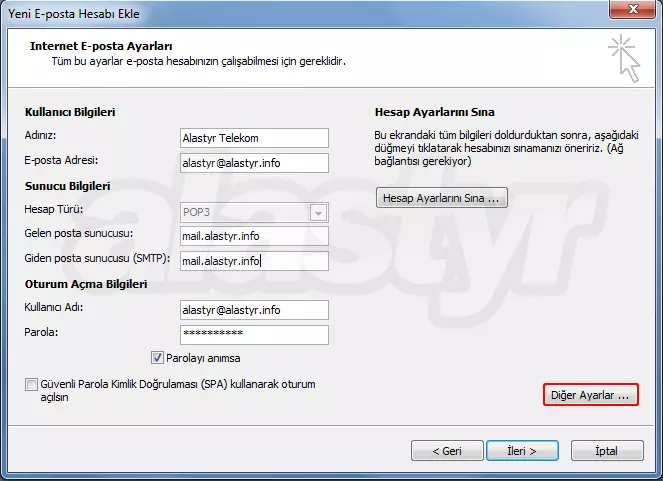Enable the Güvenli Parola Kimlik Doğrulaması (SPA) checkbox

pos(31,384)
